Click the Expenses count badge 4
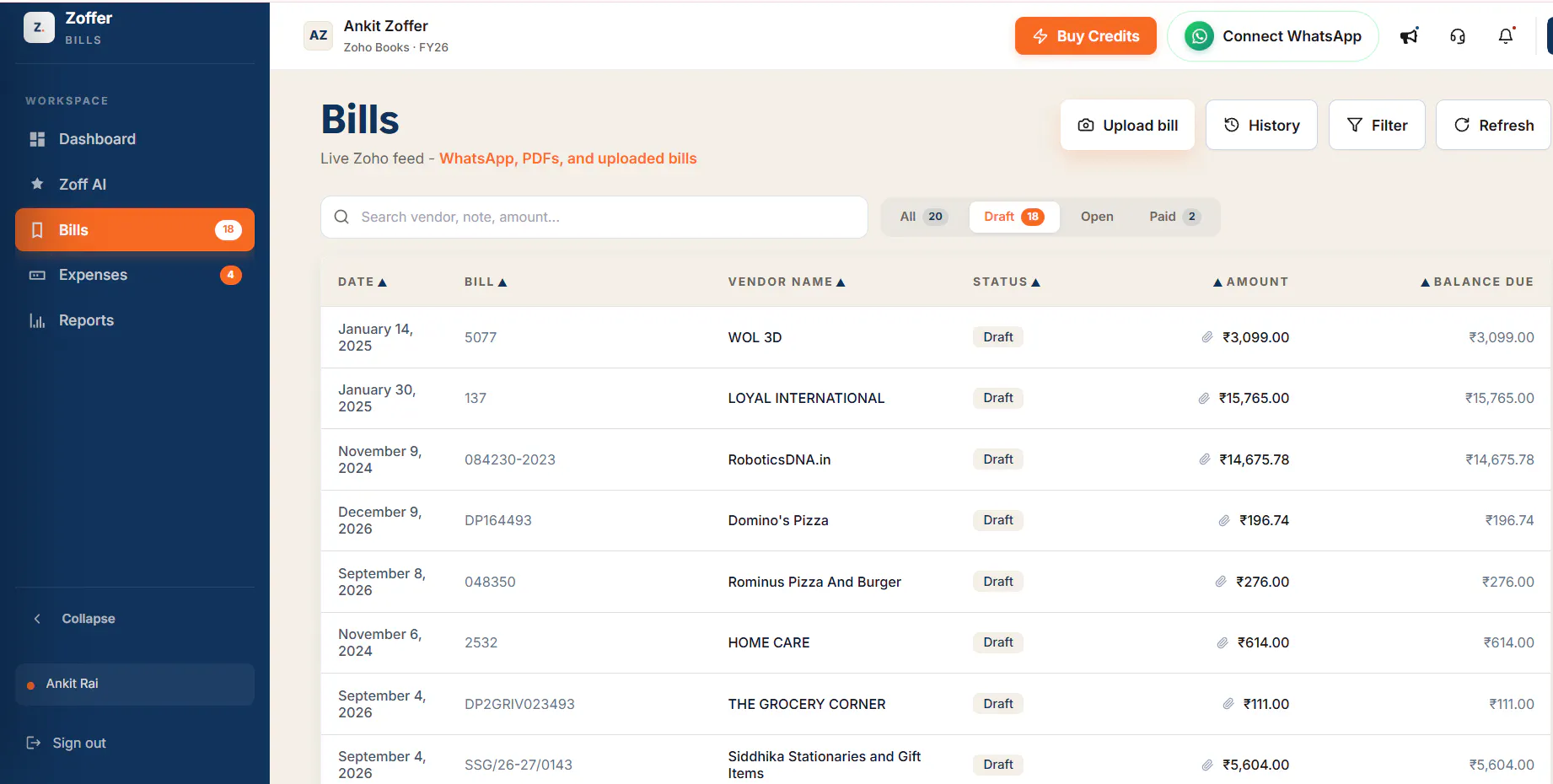The height and width of the screenshot is (784, 1553). click(x=231, y=275)
